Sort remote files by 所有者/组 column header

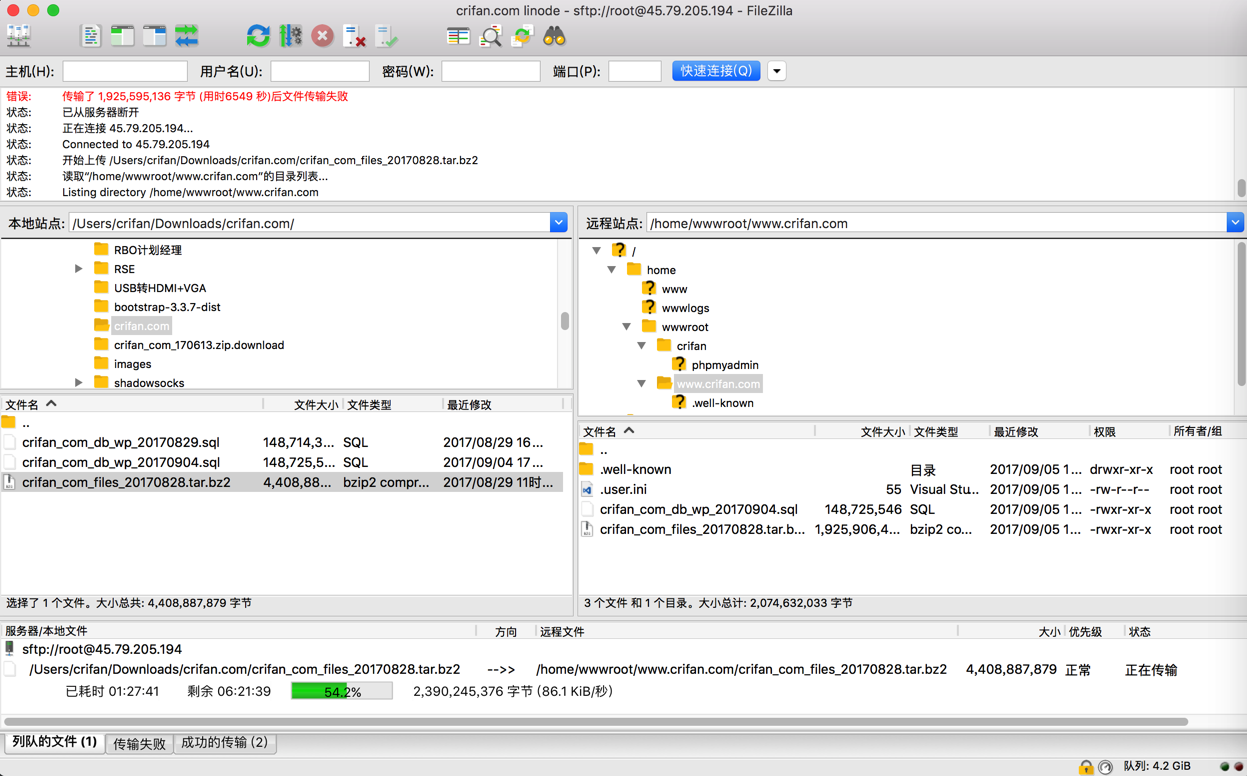coord(1206,431)
